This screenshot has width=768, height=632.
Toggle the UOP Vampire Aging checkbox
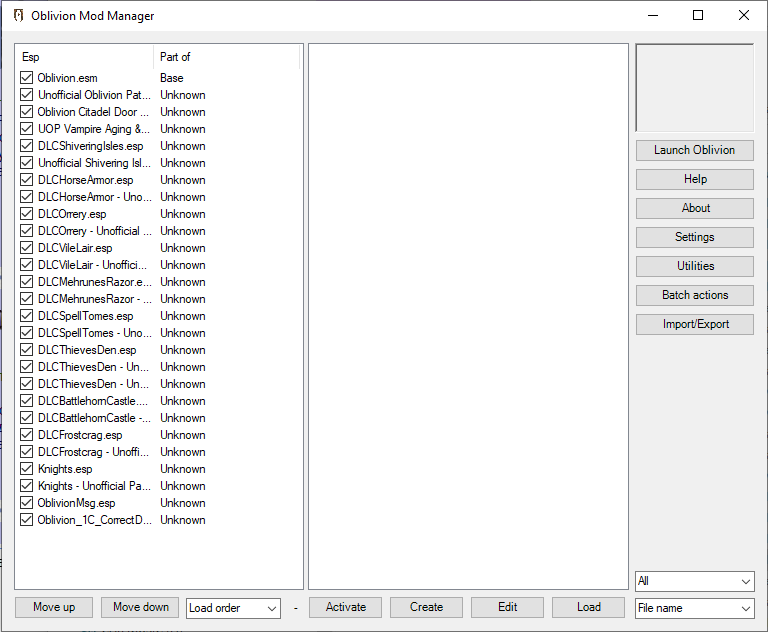tap(26, 129)
